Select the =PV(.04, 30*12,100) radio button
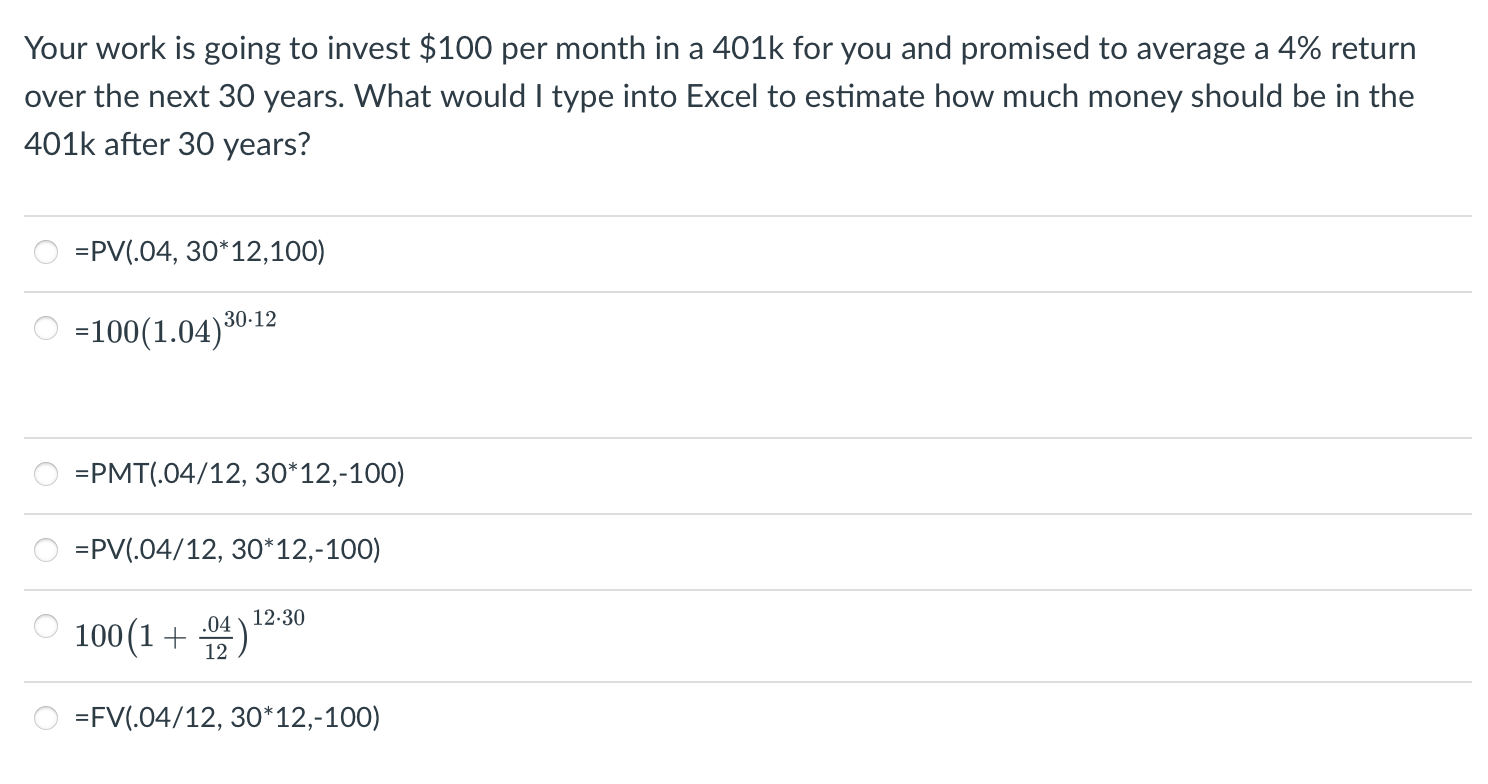 [x=47, y=254]
